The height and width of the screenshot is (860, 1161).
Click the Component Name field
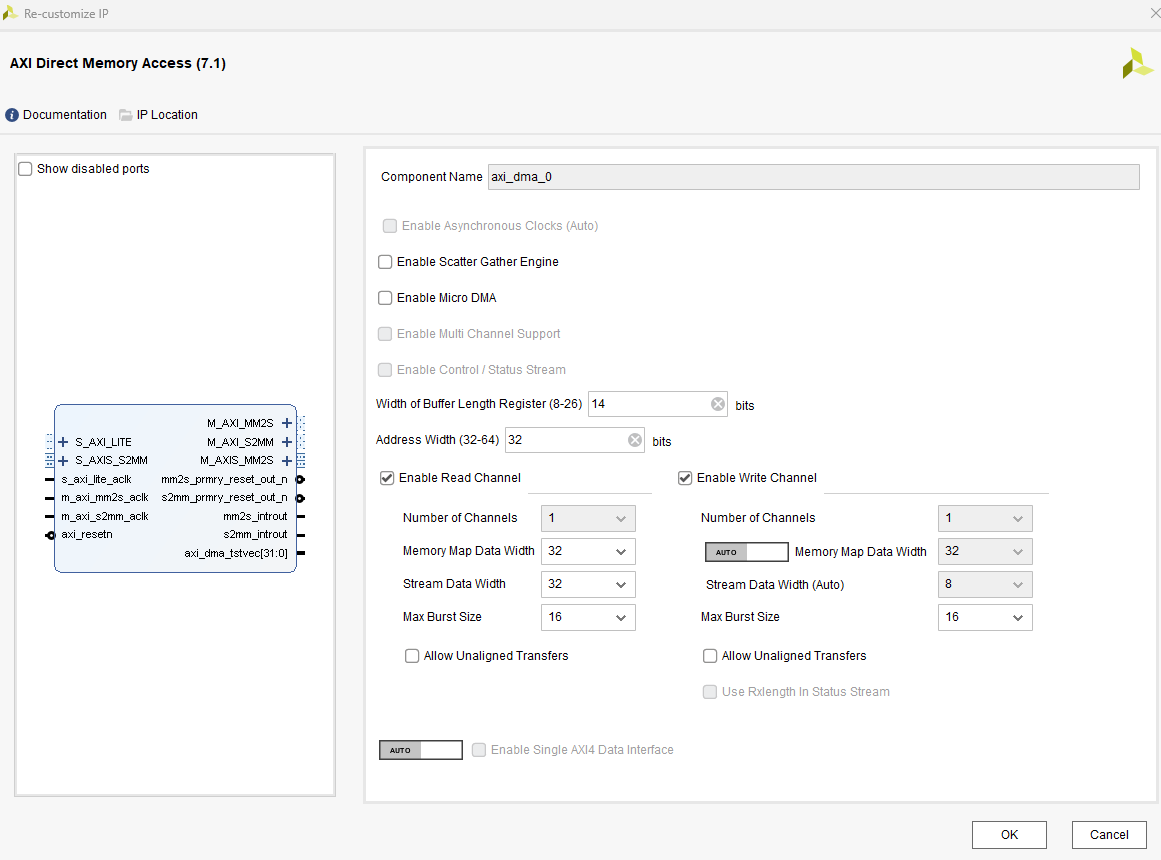[813, 177]
